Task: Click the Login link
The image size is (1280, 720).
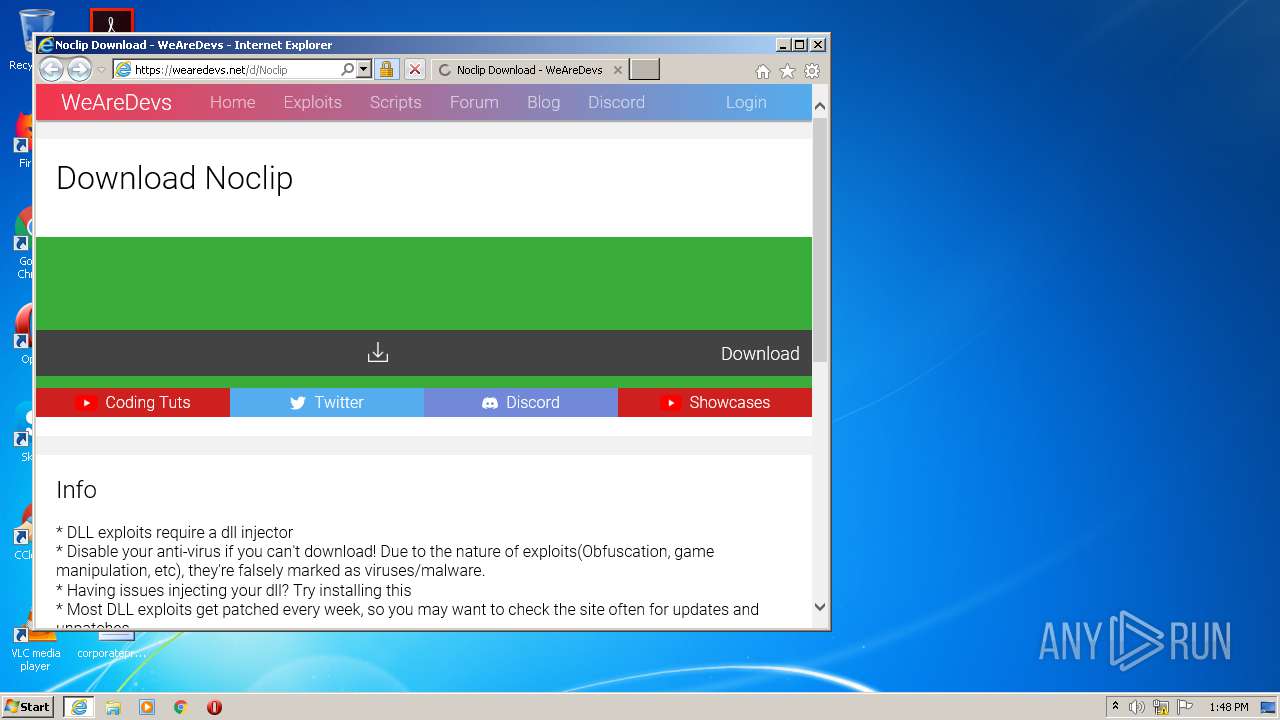Action: pyautogui.click(x=746, y=102)
